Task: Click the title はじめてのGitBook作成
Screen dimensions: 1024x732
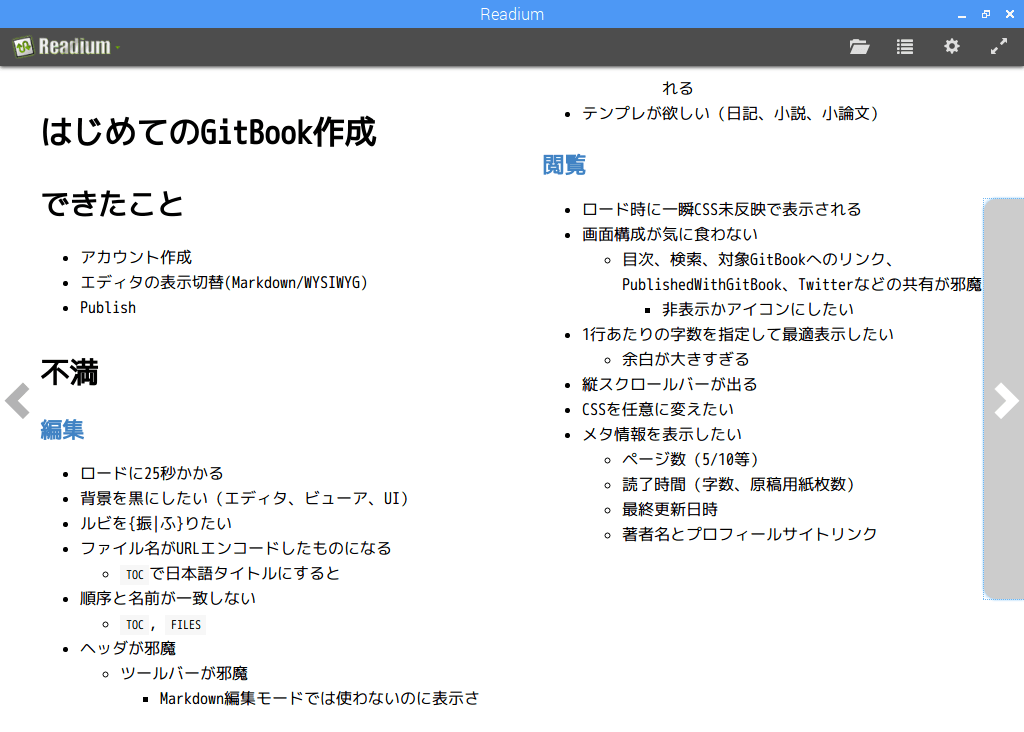Action: pos(208,132)
